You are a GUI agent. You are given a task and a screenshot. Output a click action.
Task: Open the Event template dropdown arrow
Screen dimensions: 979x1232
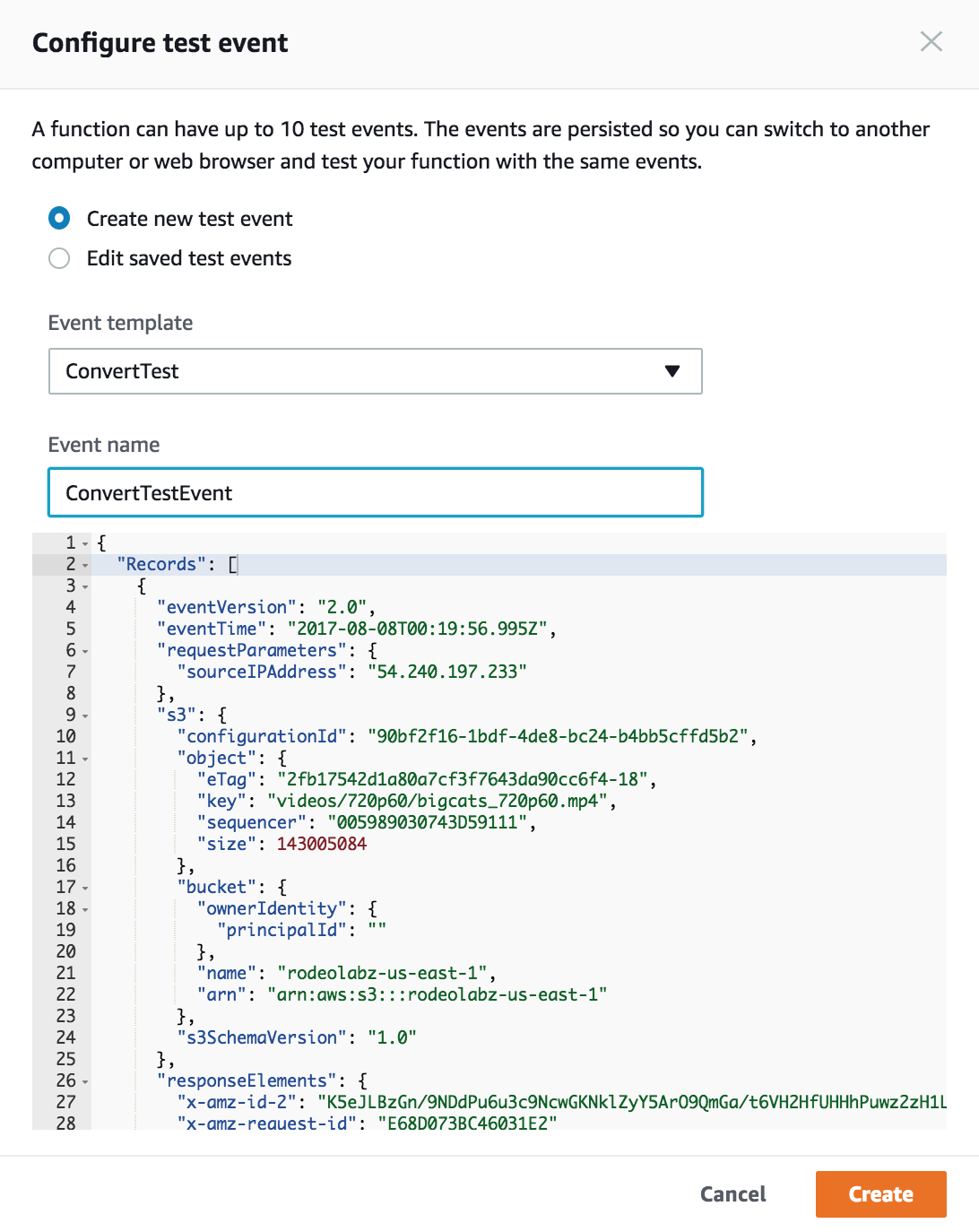coord(672,371)
